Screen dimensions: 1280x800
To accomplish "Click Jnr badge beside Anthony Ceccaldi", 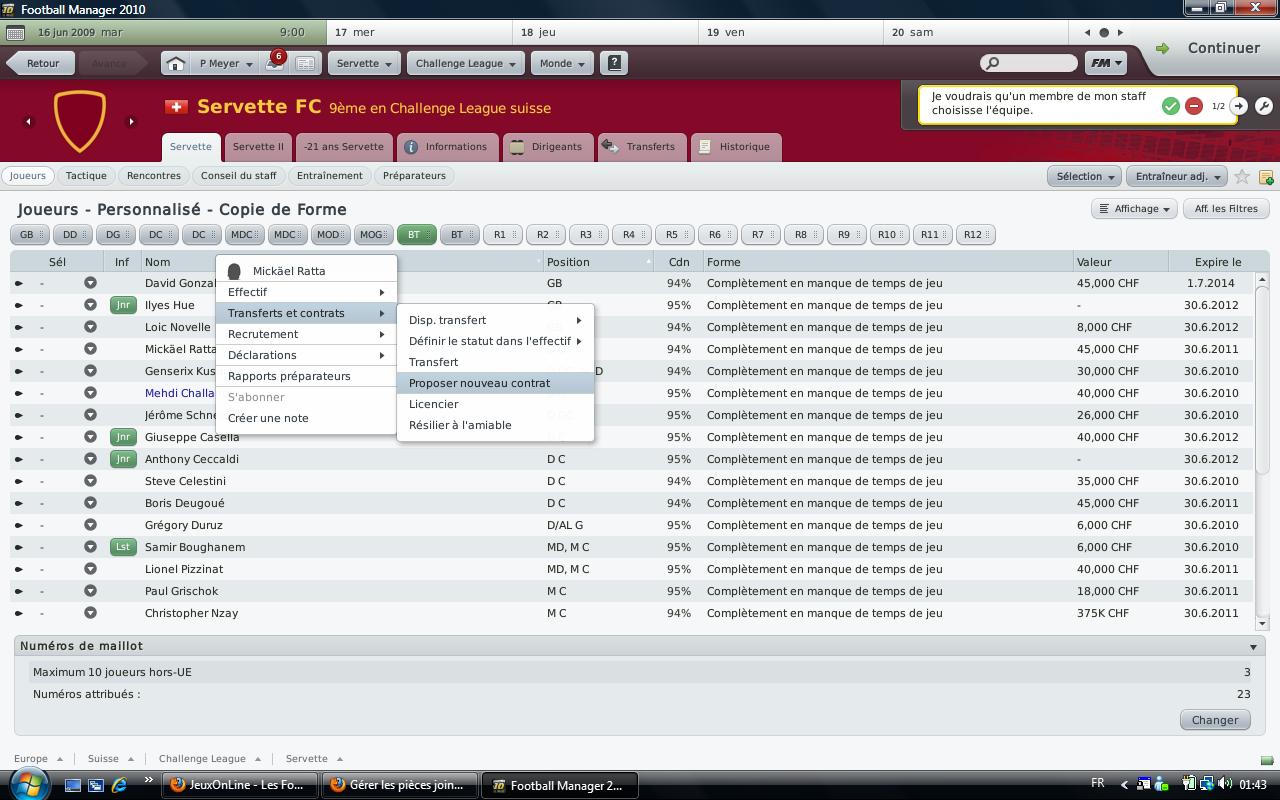I will pos(123,459).
